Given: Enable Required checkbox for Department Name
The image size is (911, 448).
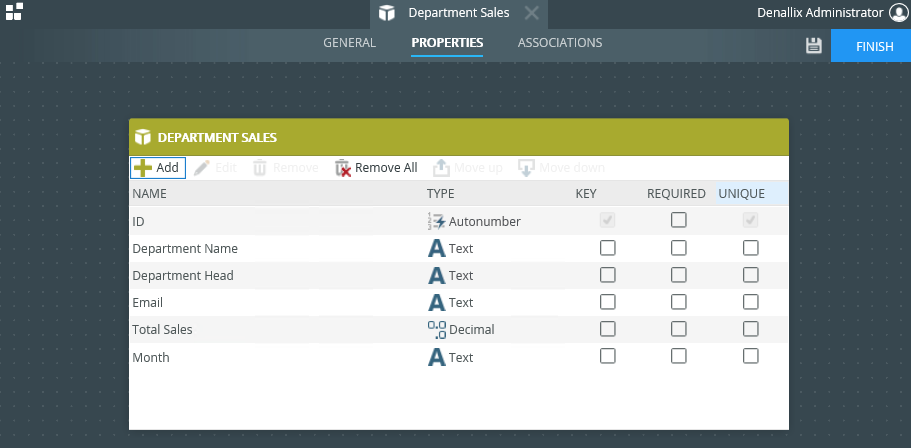Looking at the screenshot, I should click(679, 248).
